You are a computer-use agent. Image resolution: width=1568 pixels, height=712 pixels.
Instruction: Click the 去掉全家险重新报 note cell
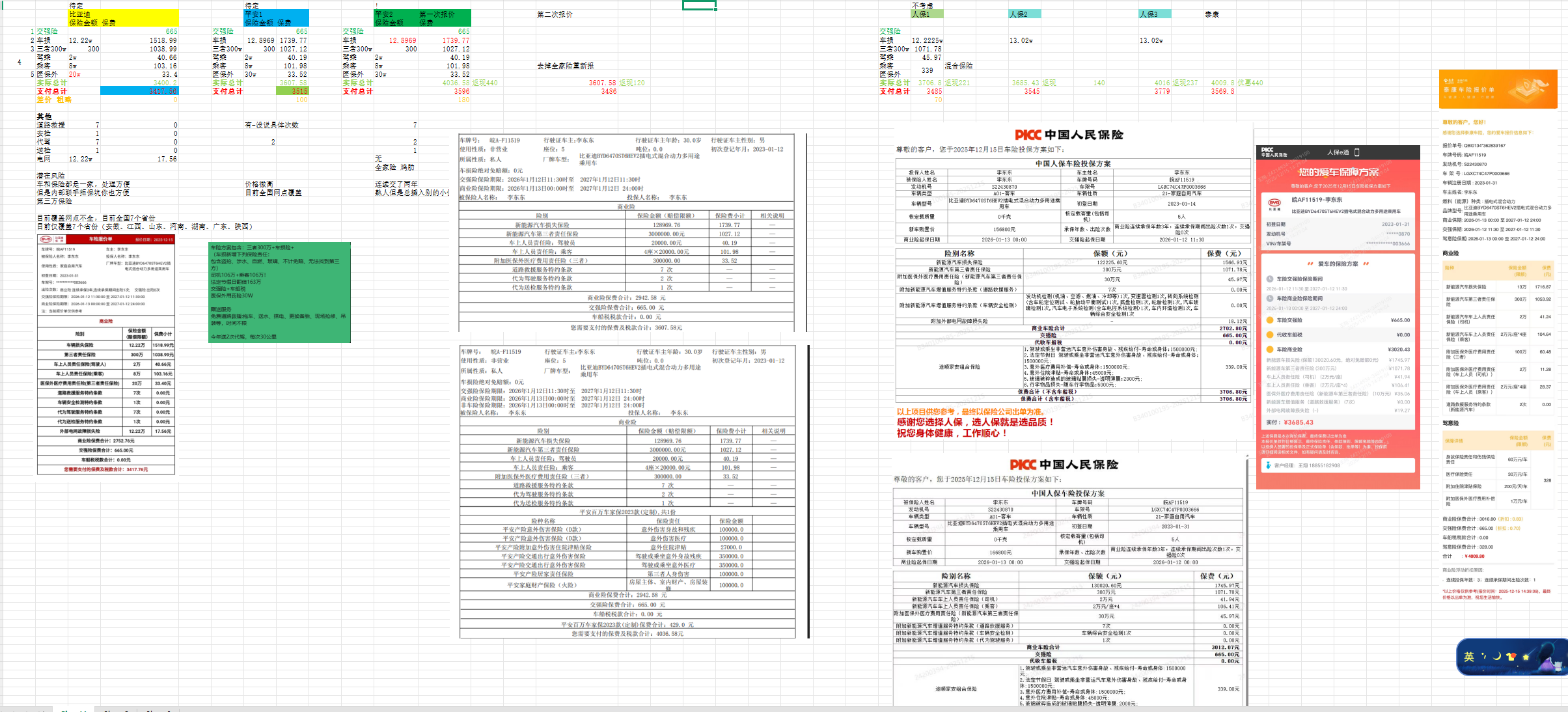[565, 66]
